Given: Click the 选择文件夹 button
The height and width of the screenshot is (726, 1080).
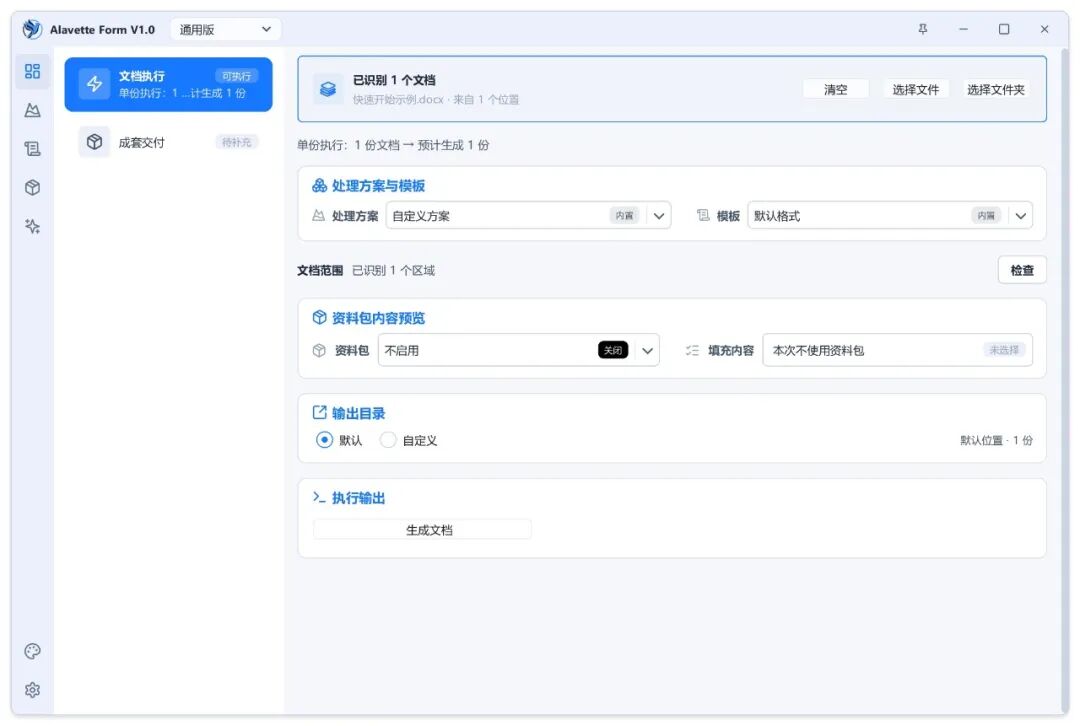Looking at the screenshot, I should click(x=995, y=89).
